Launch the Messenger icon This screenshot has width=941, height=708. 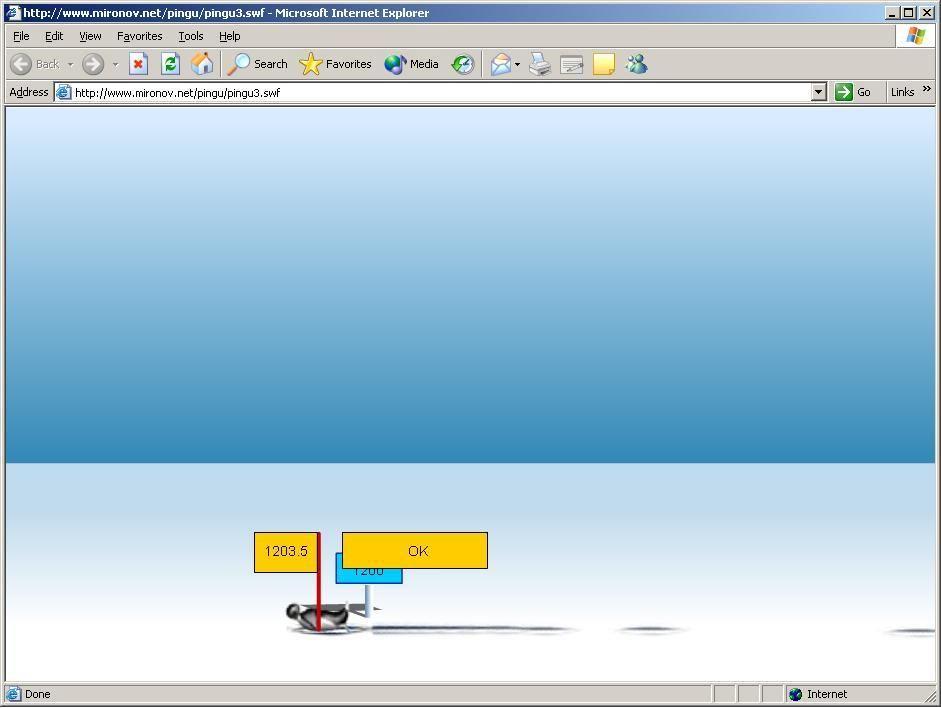pos(636,64)
